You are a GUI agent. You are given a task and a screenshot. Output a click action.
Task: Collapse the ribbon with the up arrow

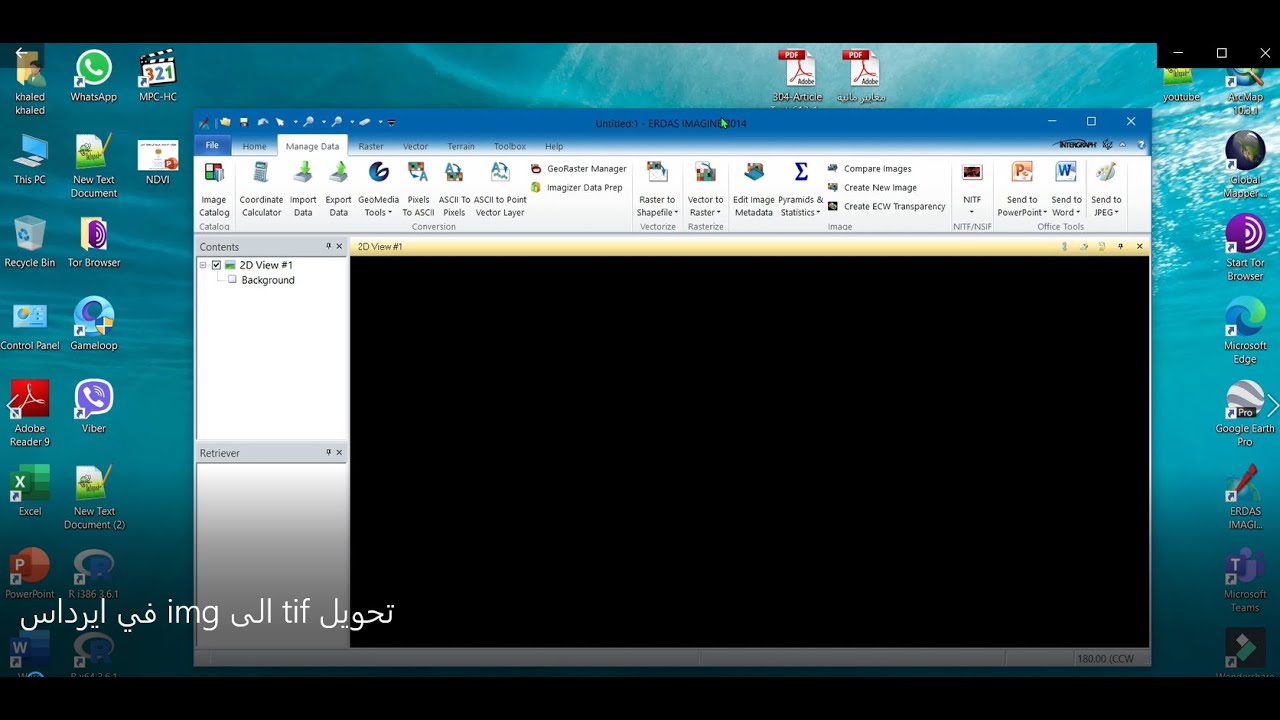(x=1123, y=145)
